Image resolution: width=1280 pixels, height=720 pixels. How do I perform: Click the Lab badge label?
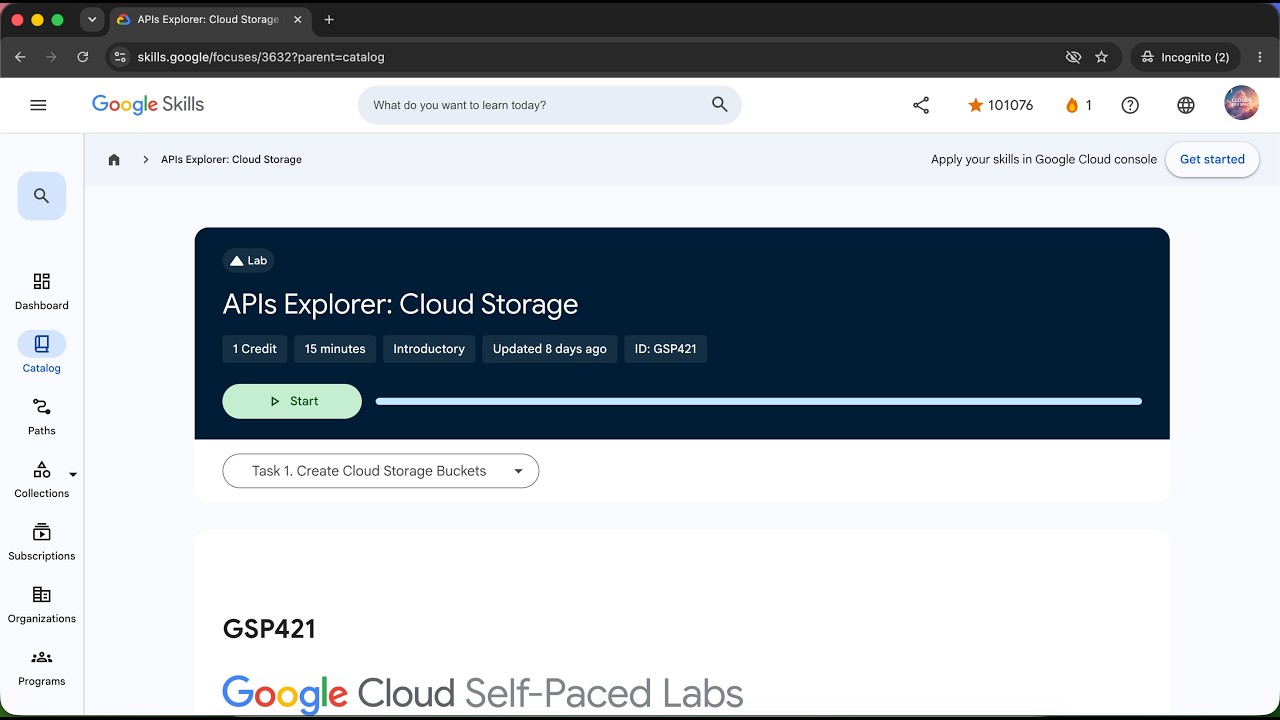point(249,261)
